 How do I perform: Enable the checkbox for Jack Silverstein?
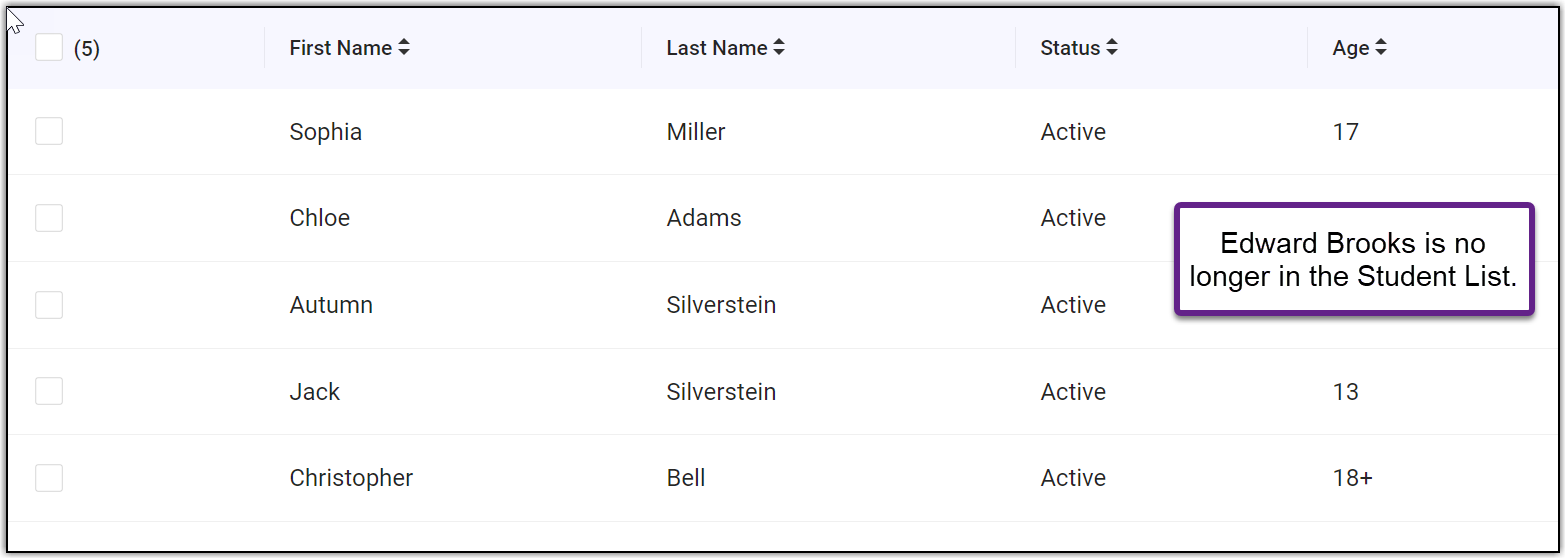click(49, 391)
